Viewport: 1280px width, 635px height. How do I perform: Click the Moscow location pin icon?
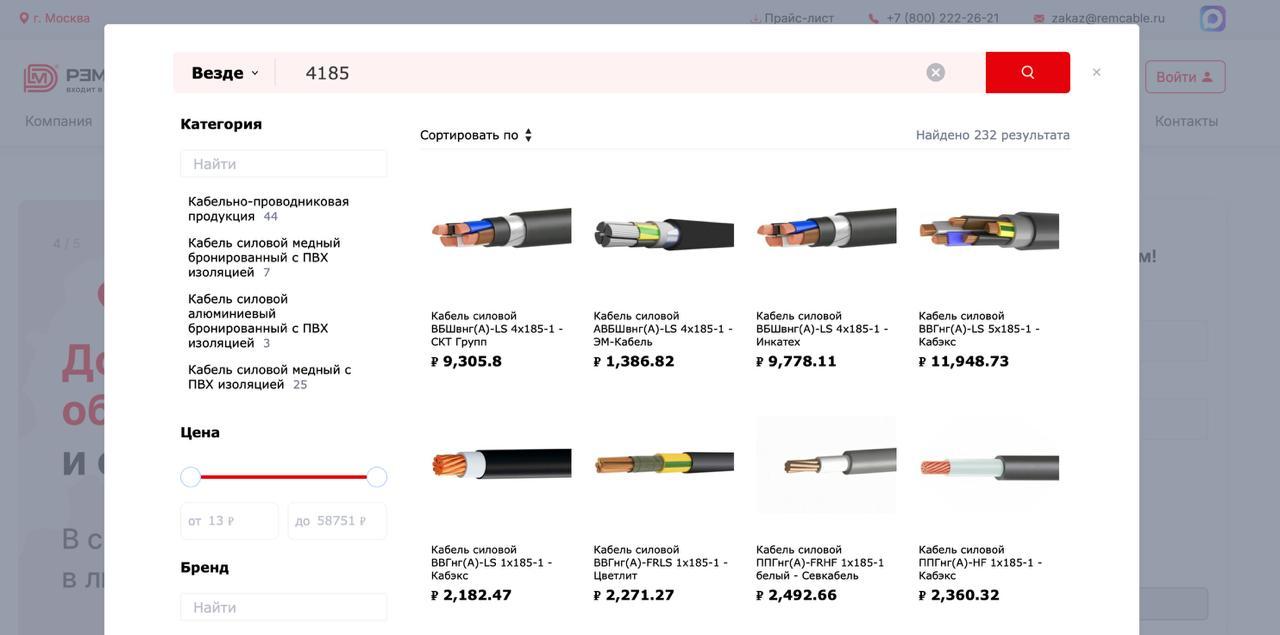coord(24,18)
